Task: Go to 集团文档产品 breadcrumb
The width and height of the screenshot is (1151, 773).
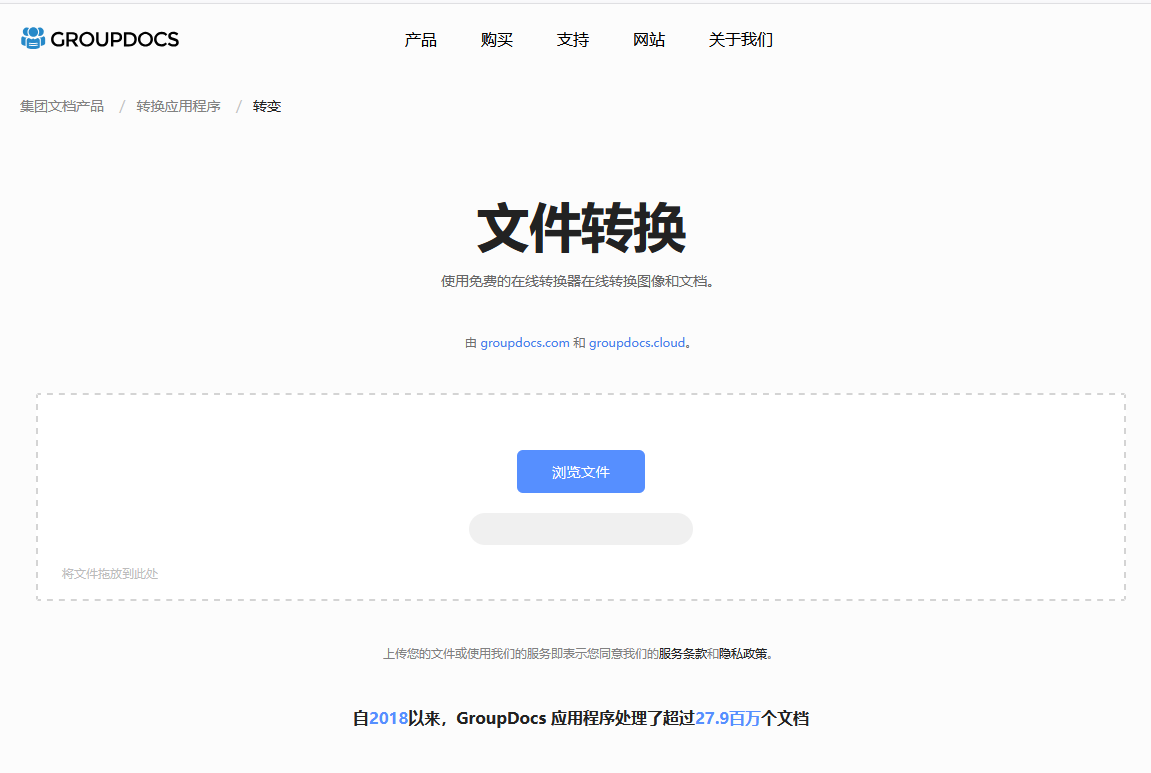Action: point(62,106)
